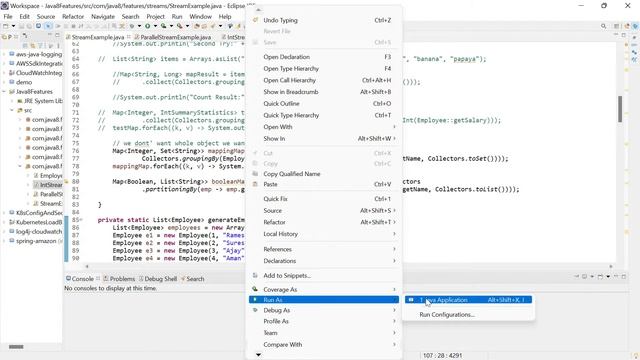The width and height of the screenshot is (640, 360).
Task: Collapse the Java8Features project
Action: [x=4, y=91]
